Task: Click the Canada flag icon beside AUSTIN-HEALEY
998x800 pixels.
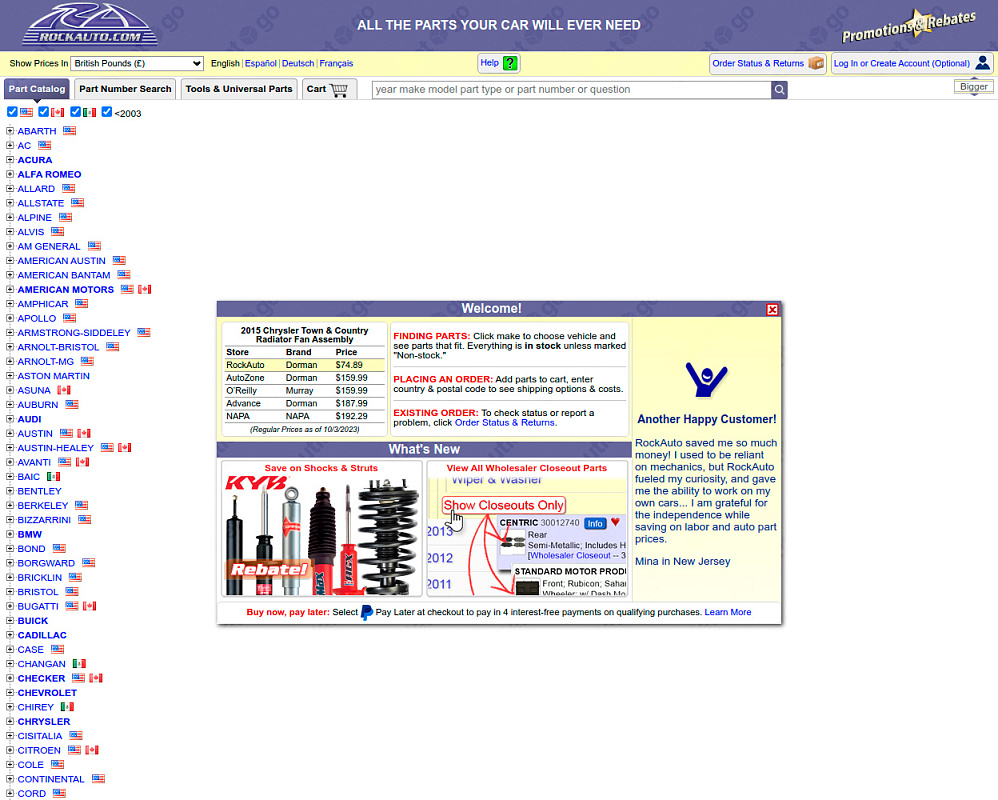Action: (124, 448)
